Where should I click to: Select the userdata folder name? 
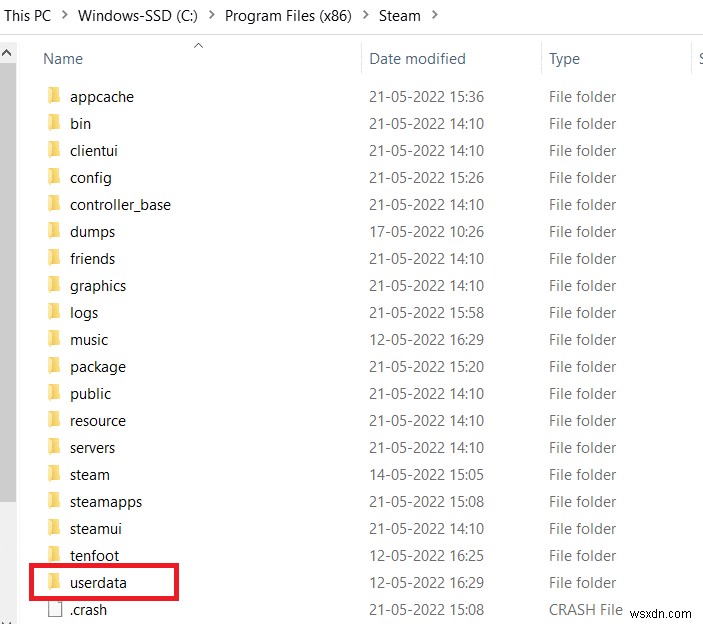click(x=98, y=583)
